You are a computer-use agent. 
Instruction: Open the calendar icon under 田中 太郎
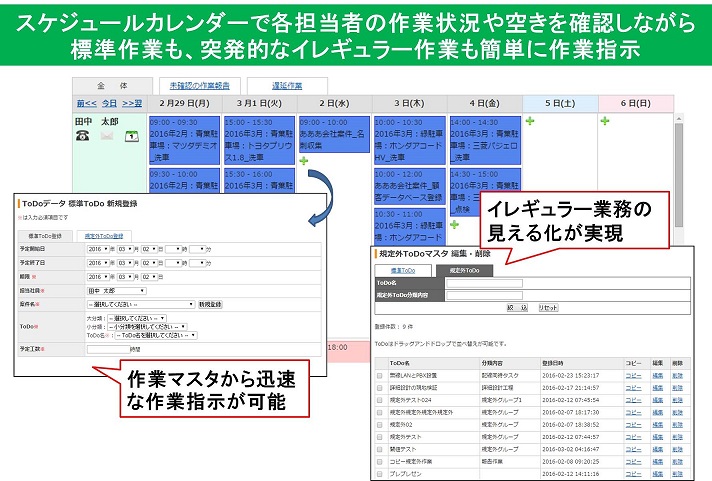click(x=132, y=136)
